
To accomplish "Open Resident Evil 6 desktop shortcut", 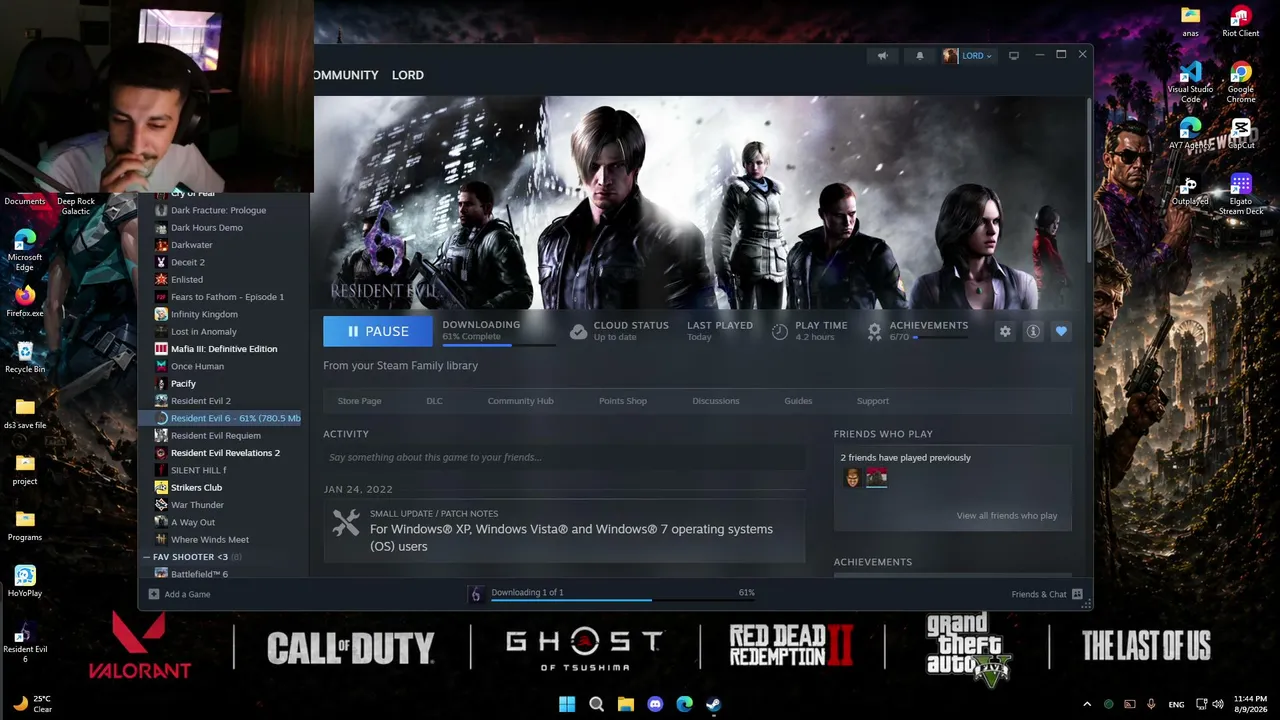I will [x=25, y=642].
